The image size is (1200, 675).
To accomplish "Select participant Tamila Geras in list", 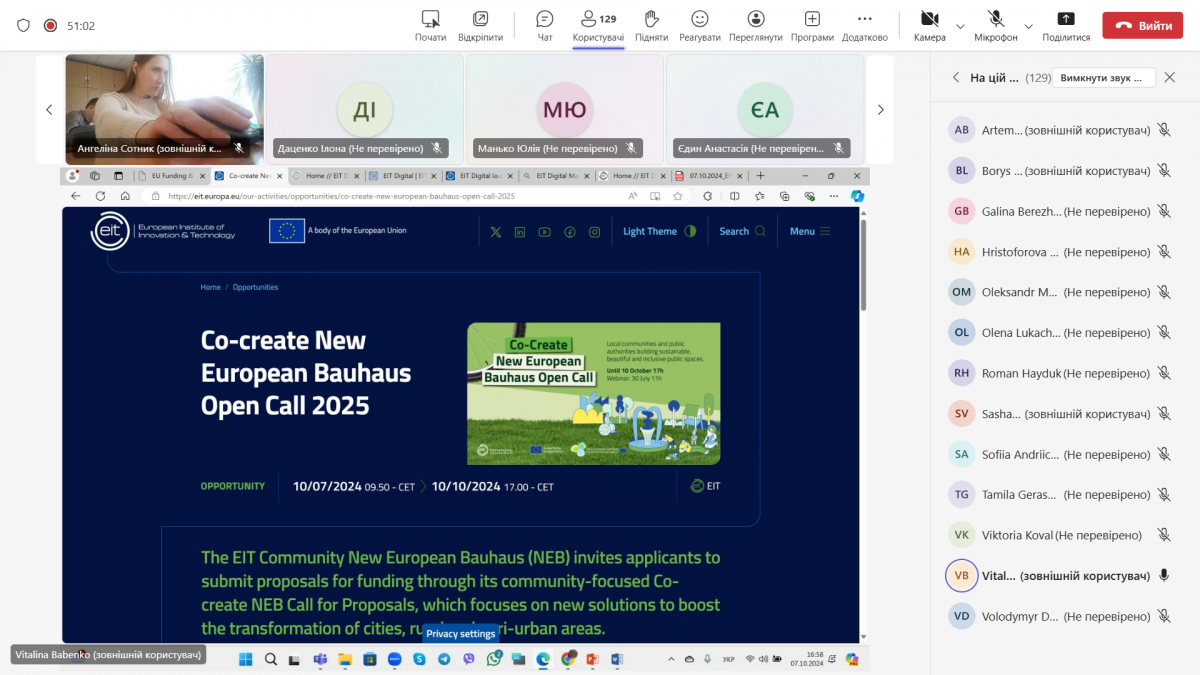I will pyautogui.click(x=1060, y=495).
